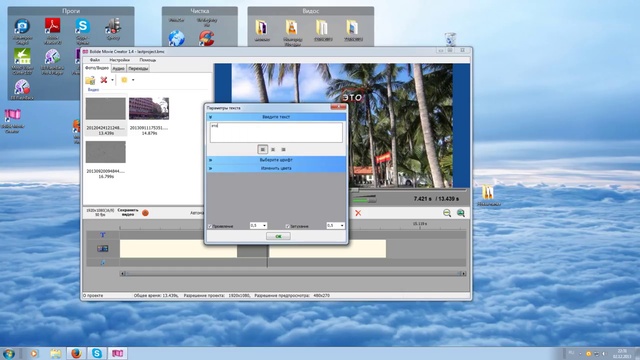The width and height of the screenshot is (640, 360).
Task: Select the 14.879s building video thumbnail
Action: pyautogui.click(x=149, y=109)
